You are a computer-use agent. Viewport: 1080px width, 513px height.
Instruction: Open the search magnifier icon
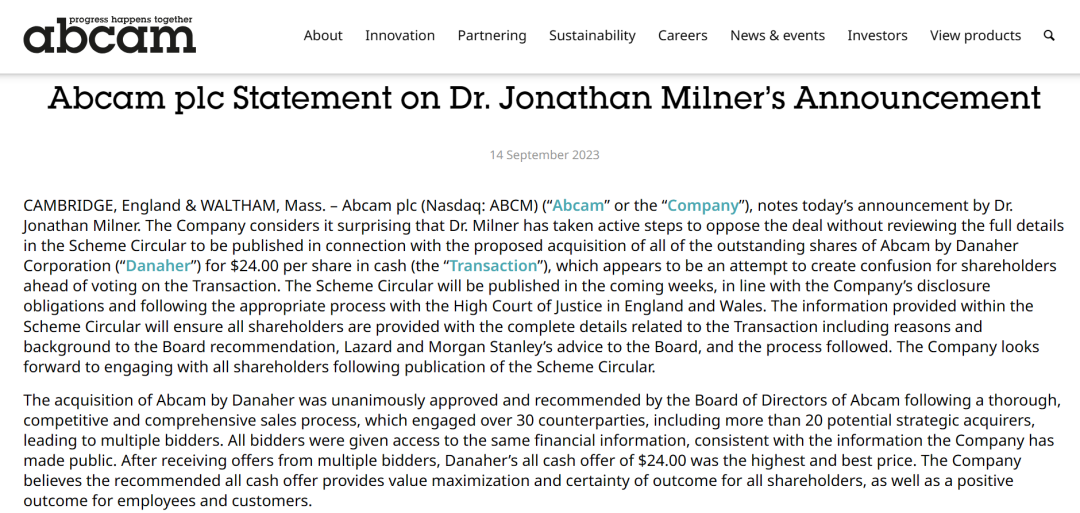click(1049, 35)
